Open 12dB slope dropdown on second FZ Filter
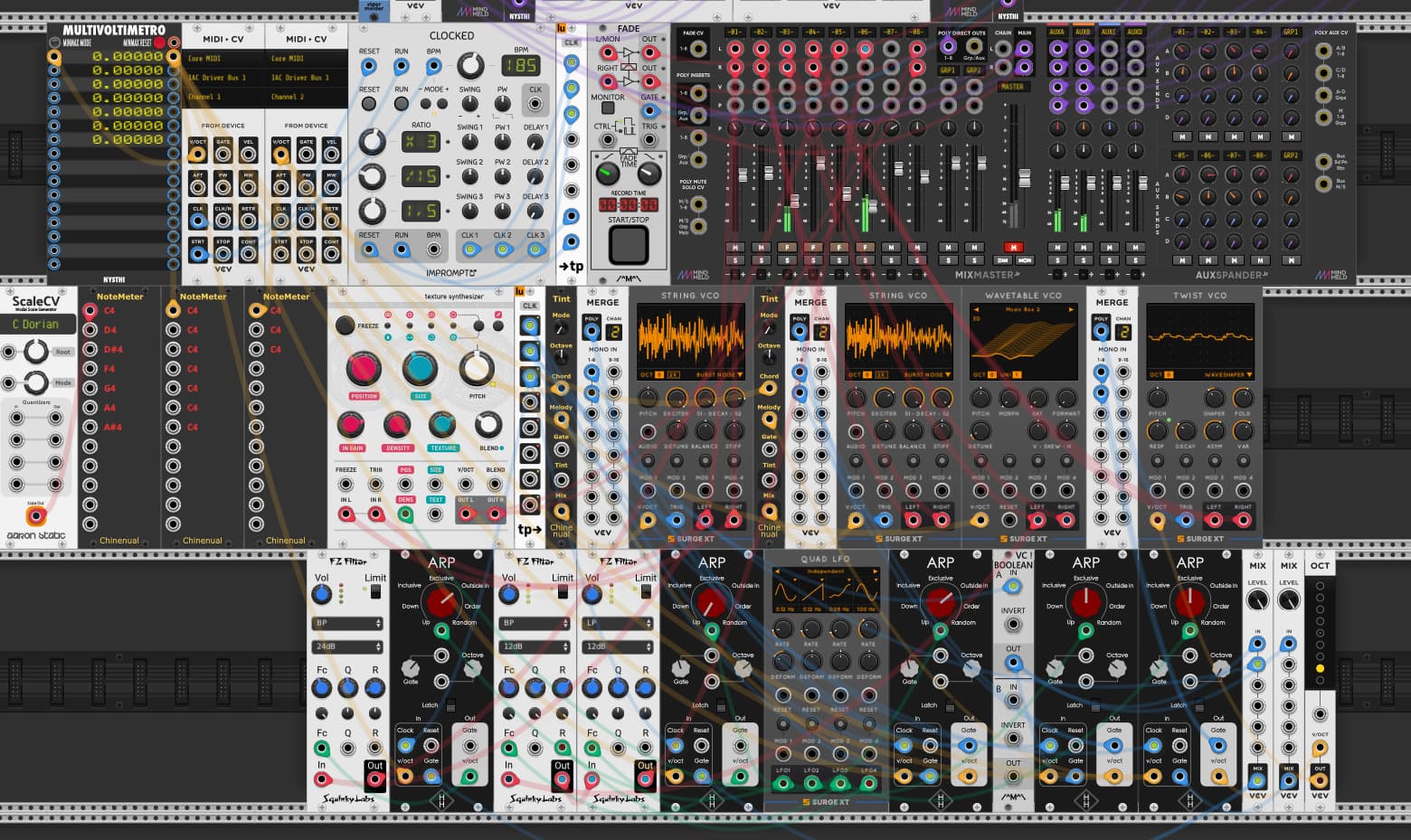This screenshot has width=1411, height=840. click(535, 647)
